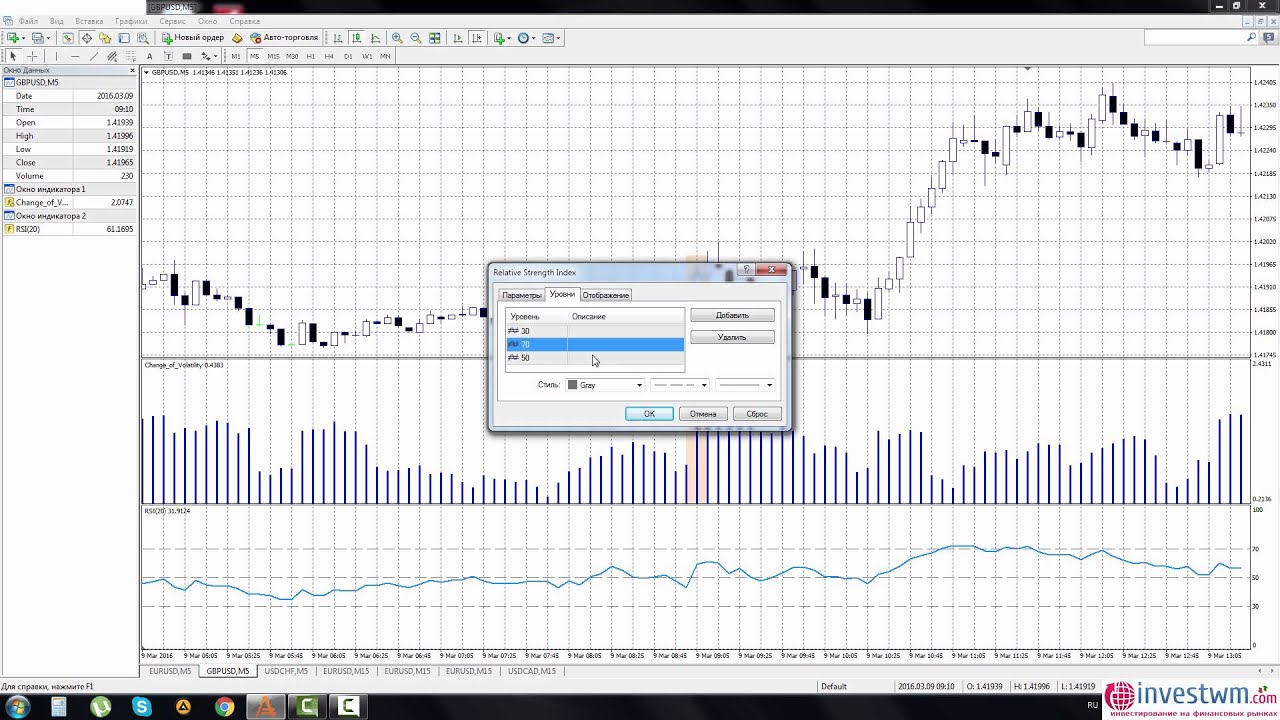This screenshot has width=1280, height=720.
Task: Draw a horizontal line tool
Action: (x=75, y=57)
